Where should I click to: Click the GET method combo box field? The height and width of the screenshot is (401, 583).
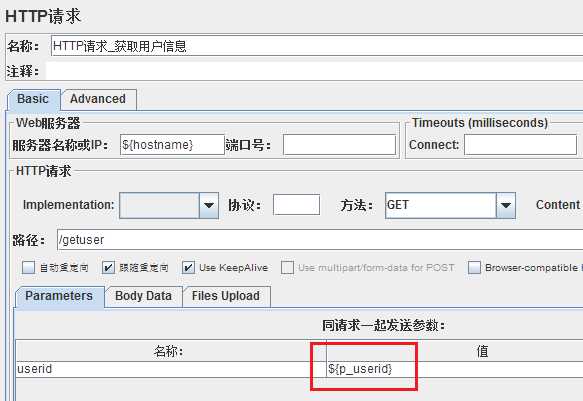(x=441, y=205)
